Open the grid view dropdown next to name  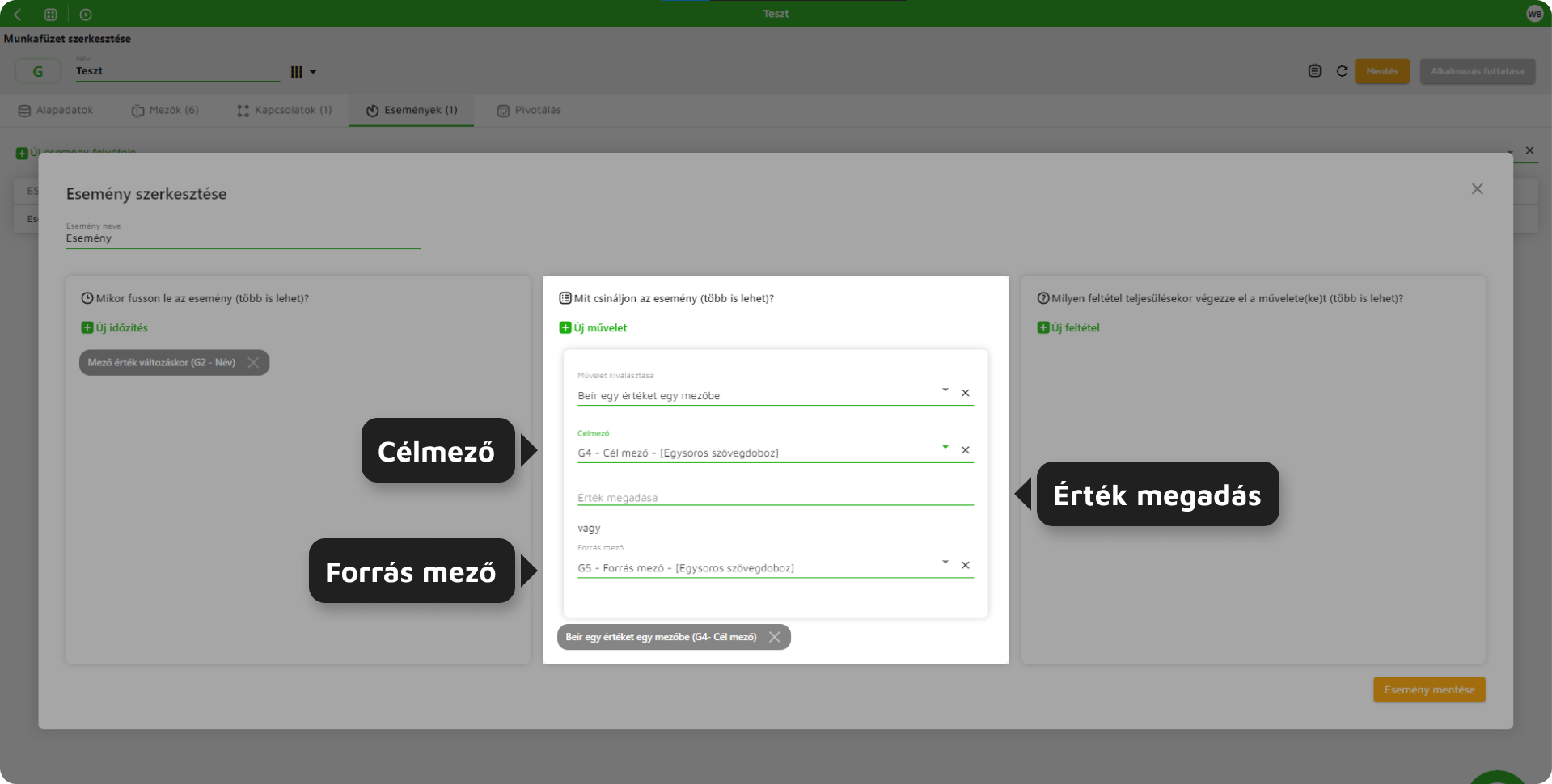[303, 72]
